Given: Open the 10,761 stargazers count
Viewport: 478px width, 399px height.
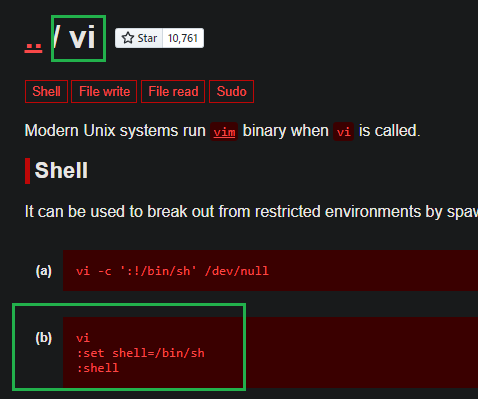Looking at the screenshot, I should tap(183, 38).
